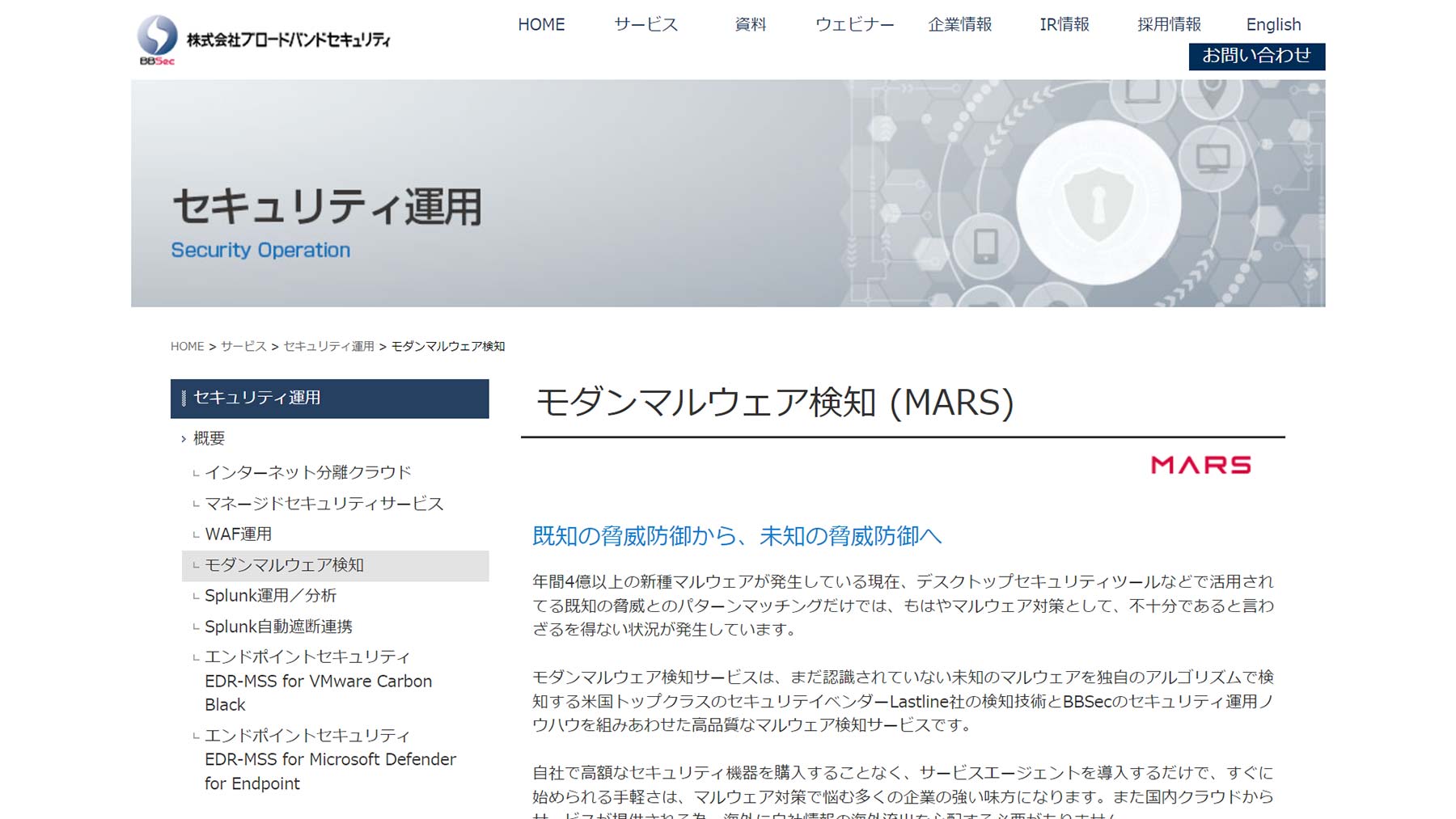Click the heading 既知の脅威防御から、未知の脅威防御へ
This screenshot has height=819, width=1456.
tap(737, 536)
